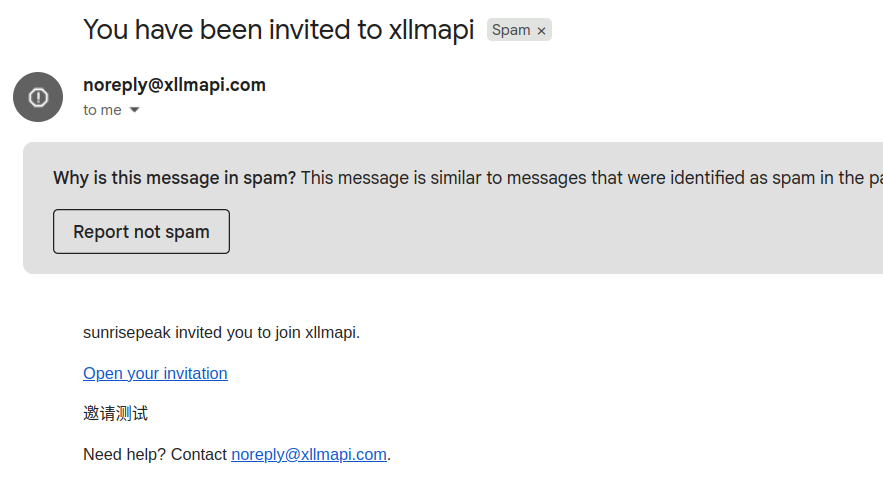
Task: Click empty gray banner area right of Report button
Action: coord(550,232)
